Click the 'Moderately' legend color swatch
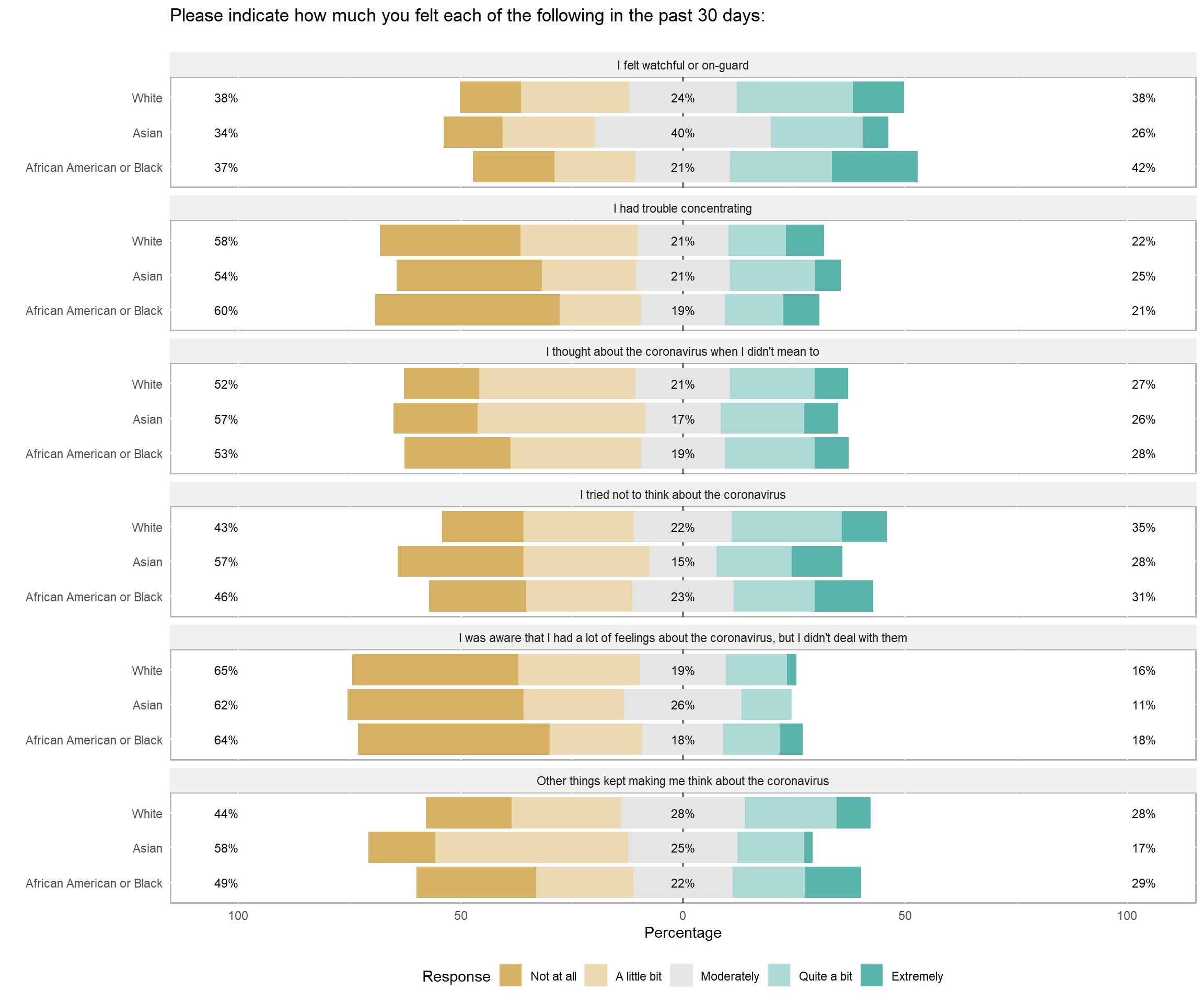The image size is (1204, 1003). [x=681, y=975]
